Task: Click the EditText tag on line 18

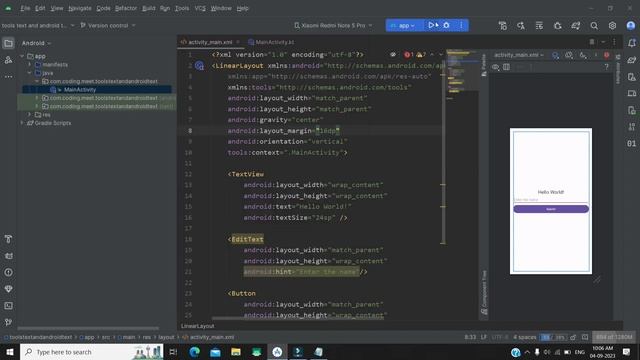Action: point(247,239)
